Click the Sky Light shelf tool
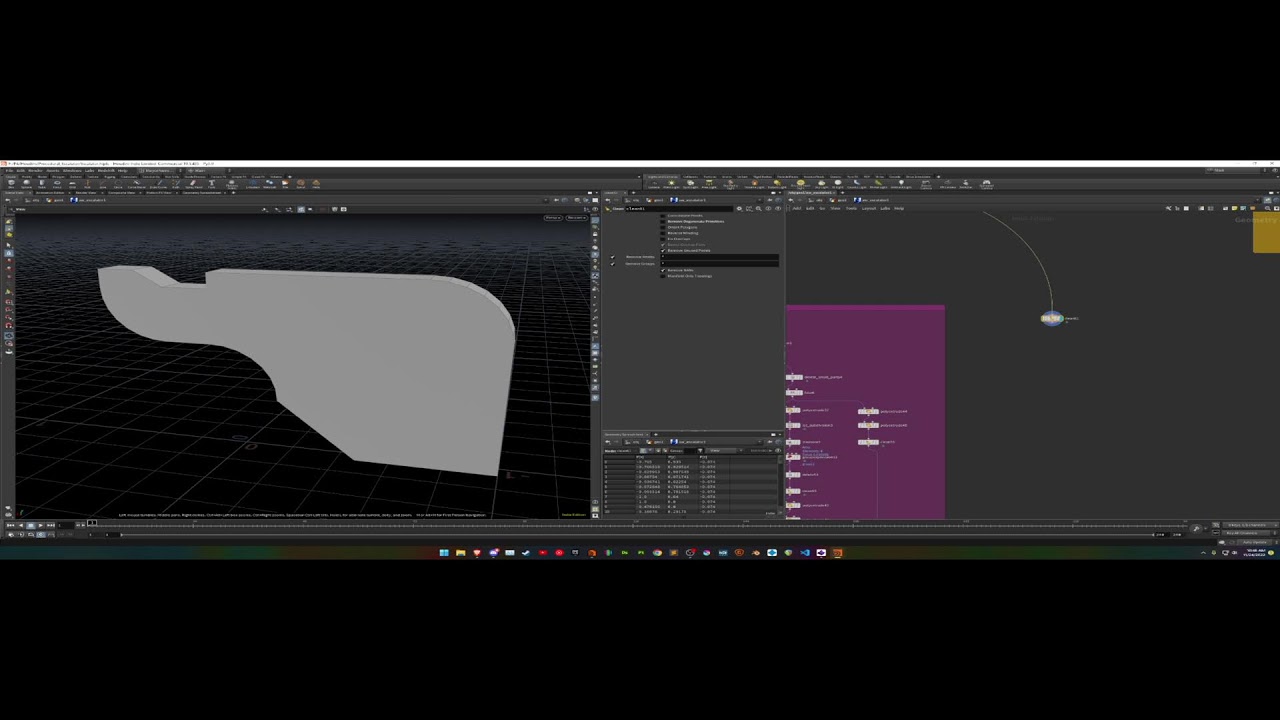This screenshot has height=720, width=1280. pos(821,184)
